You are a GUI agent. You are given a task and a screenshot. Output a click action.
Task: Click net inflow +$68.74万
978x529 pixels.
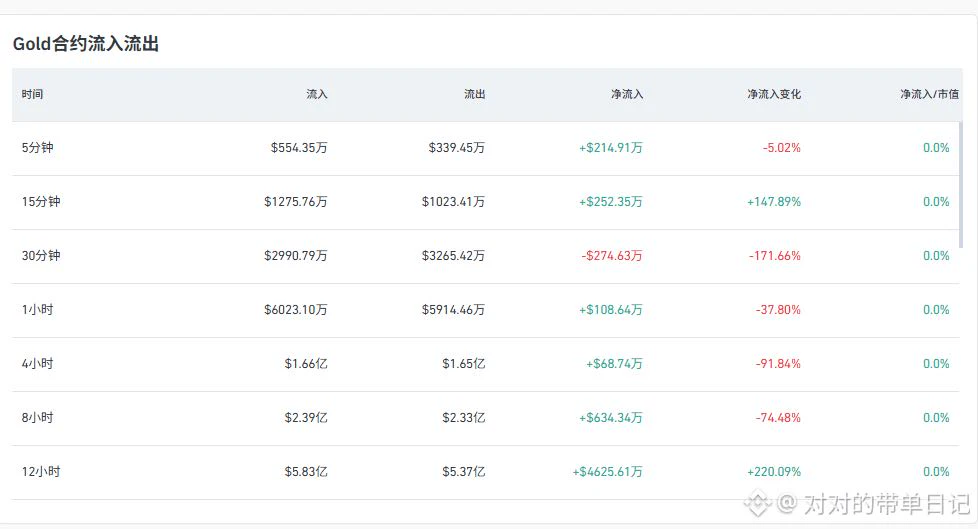click(614, 364)
